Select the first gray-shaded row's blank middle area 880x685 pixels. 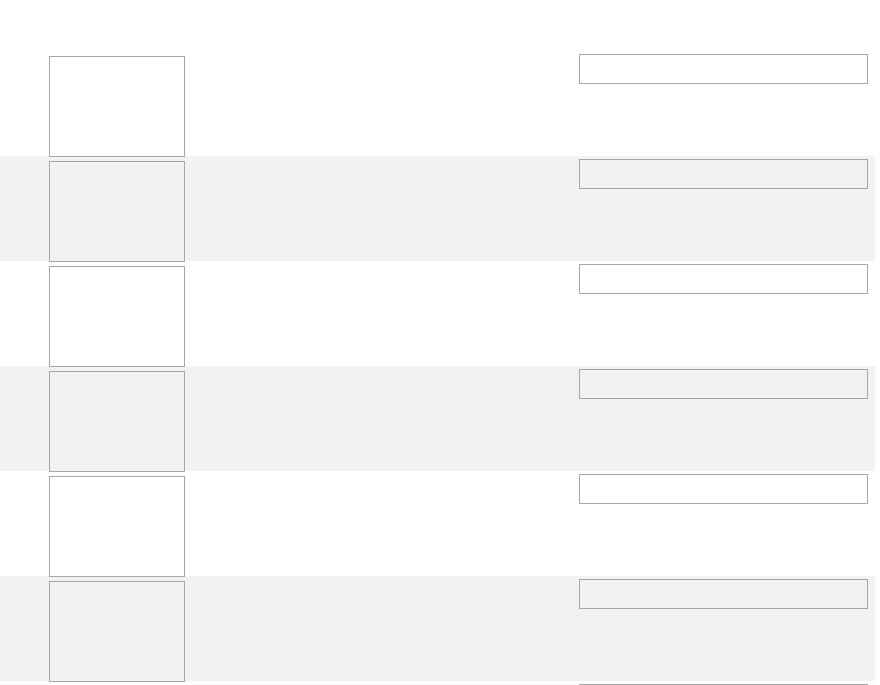tap(380, 211)
